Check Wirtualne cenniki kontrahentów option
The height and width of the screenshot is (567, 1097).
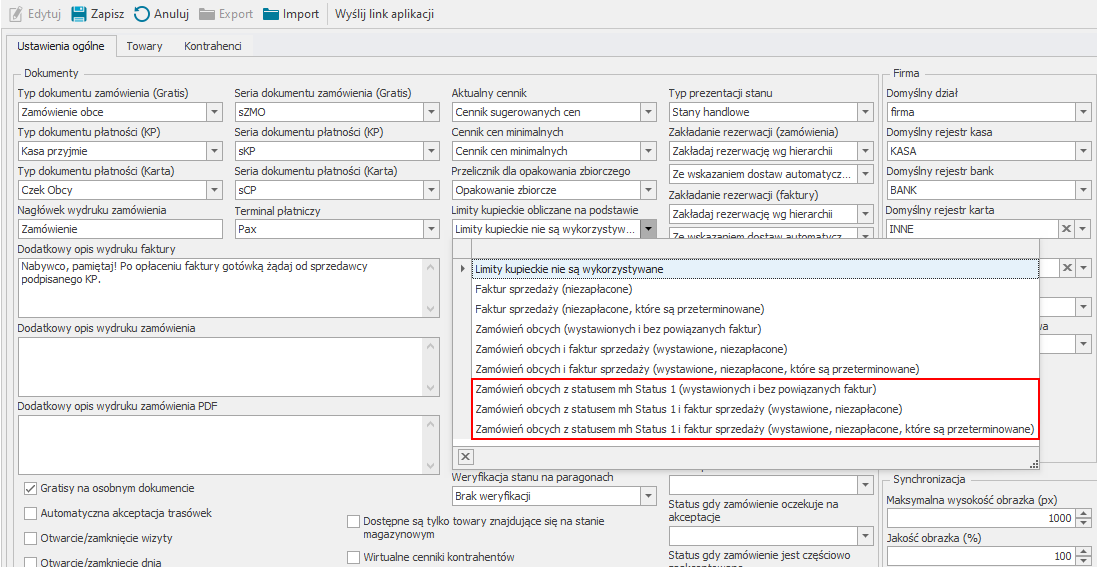coord(354,557)
